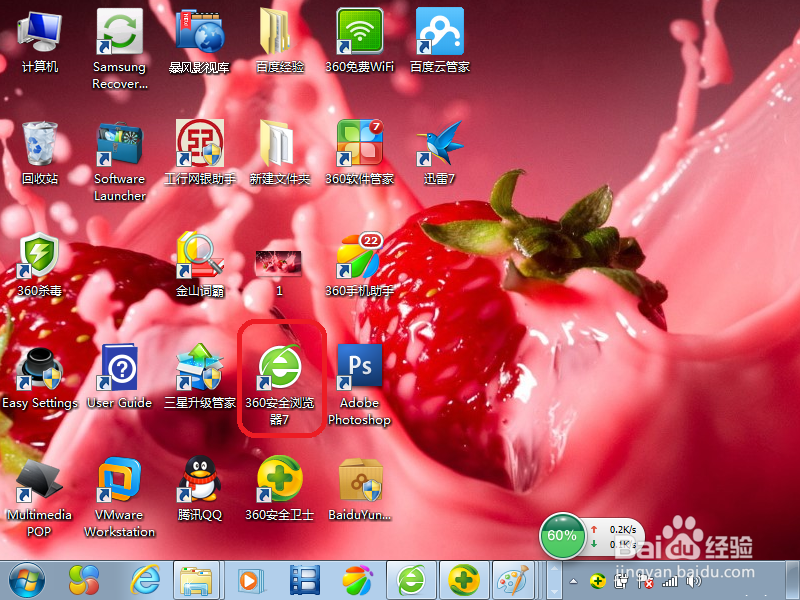Open 360杀毒 antivirus shortcut
Image resolution: width=800 pixels, height=600 pixels.
pos(40,265)
